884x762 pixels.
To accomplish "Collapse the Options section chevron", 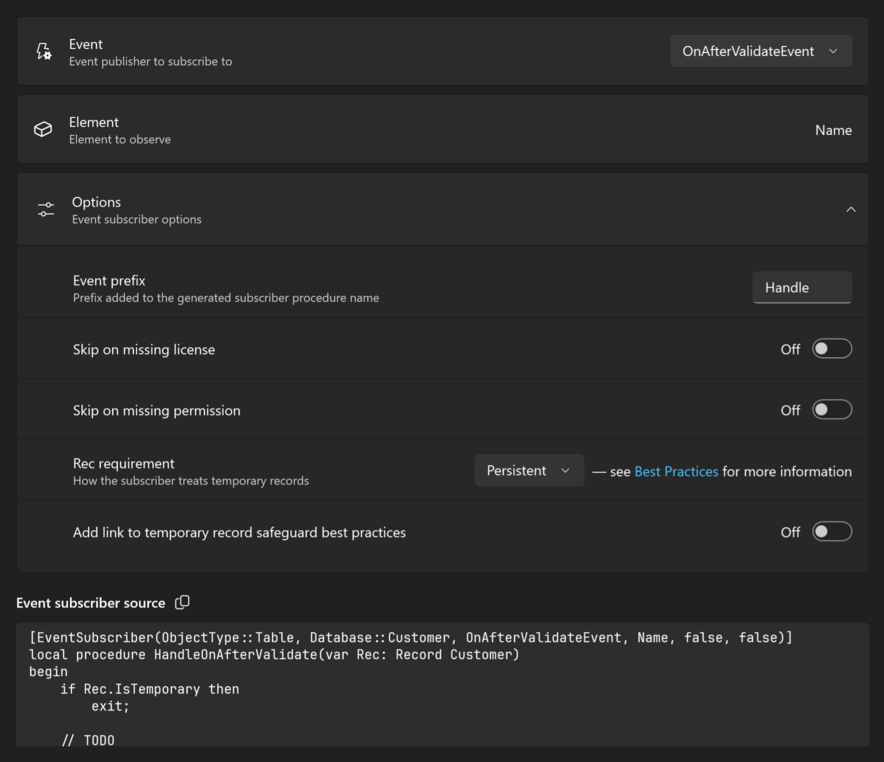I will coord(851,210).
